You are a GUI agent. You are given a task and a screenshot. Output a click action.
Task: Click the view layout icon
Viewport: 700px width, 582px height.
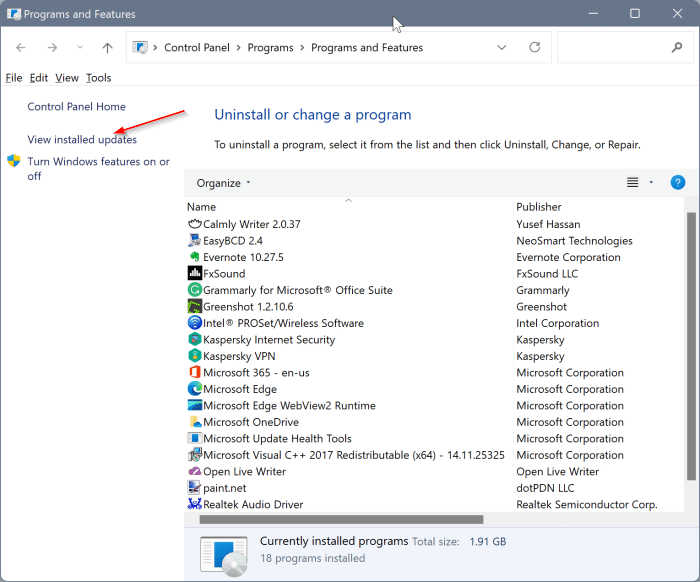click(633, 183)
